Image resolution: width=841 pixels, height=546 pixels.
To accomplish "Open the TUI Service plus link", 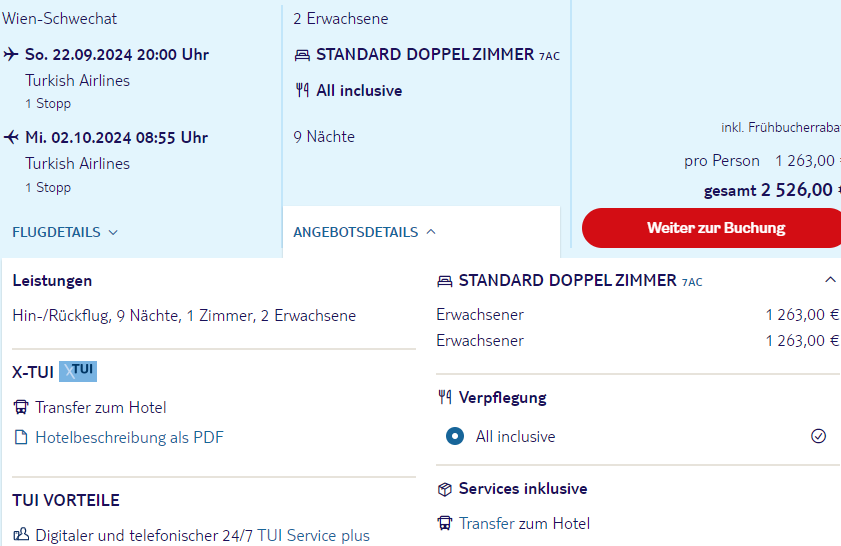I will coord(313,535).
